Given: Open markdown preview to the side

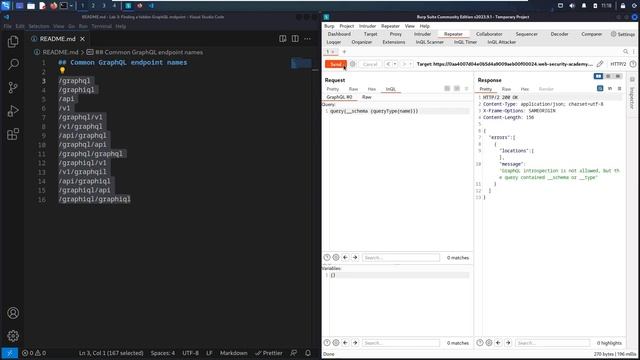Looking at the screenshot, I should pos(282,39).
